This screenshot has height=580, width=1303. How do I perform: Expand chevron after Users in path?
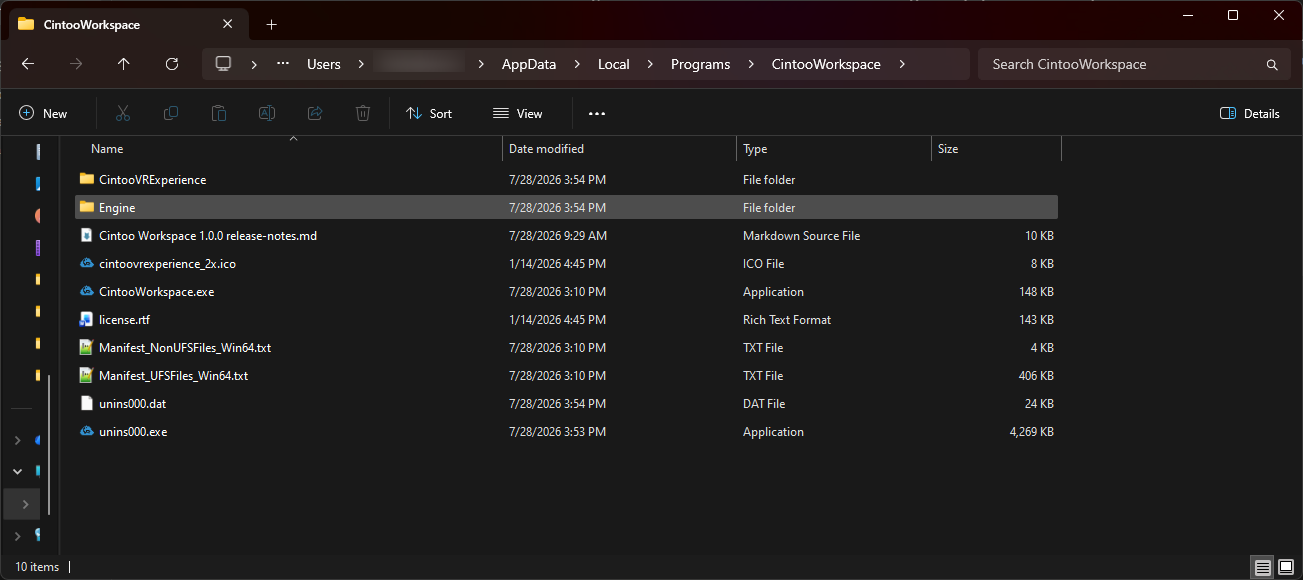tap(361, 64)
